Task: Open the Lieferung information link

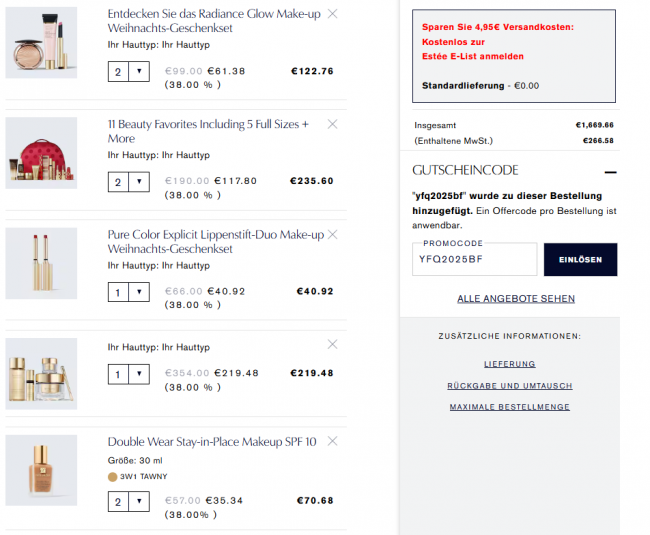Action: [x=509, y=364]
